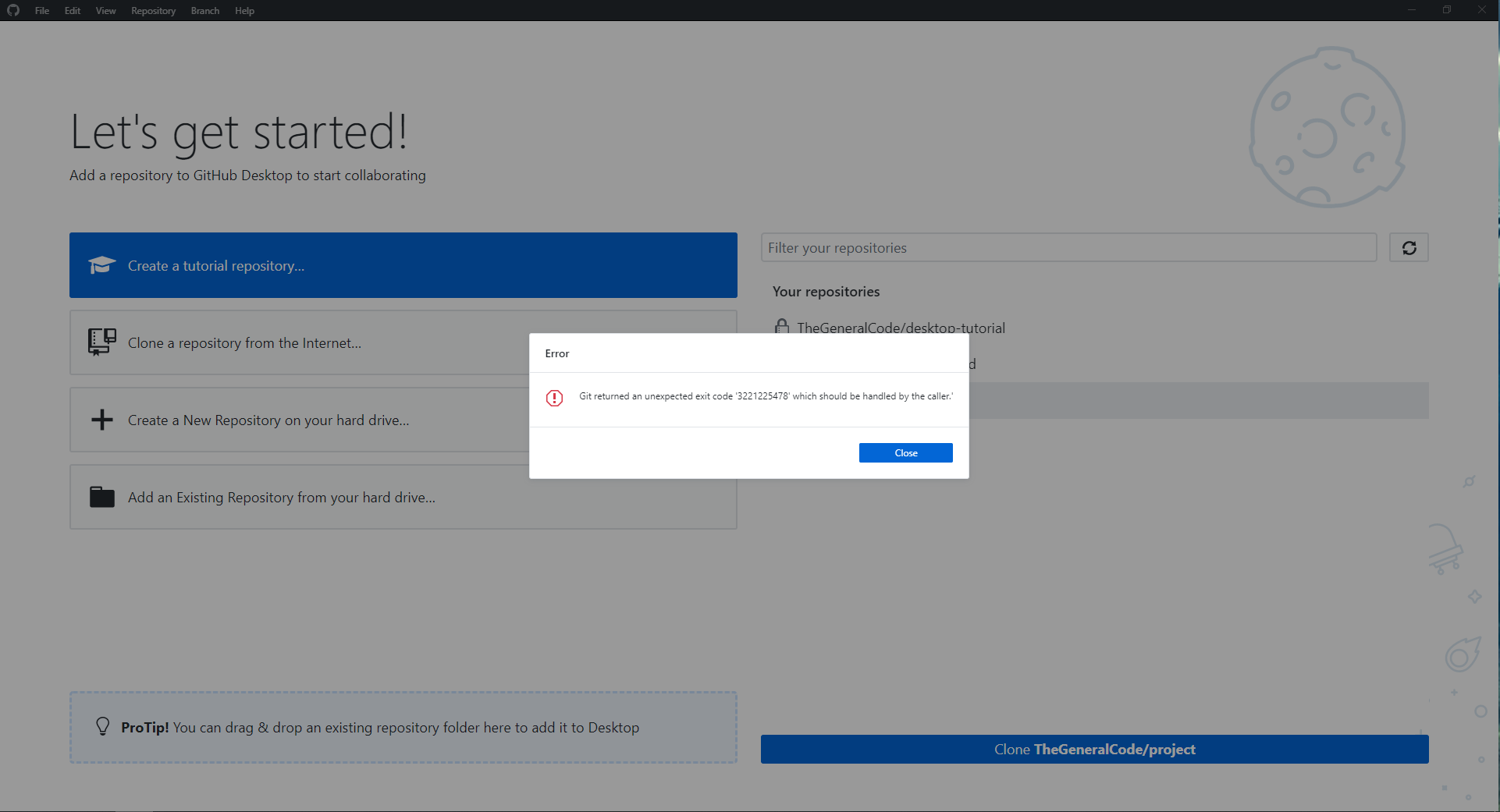Click the red error warning icon

tap(554, 398)
